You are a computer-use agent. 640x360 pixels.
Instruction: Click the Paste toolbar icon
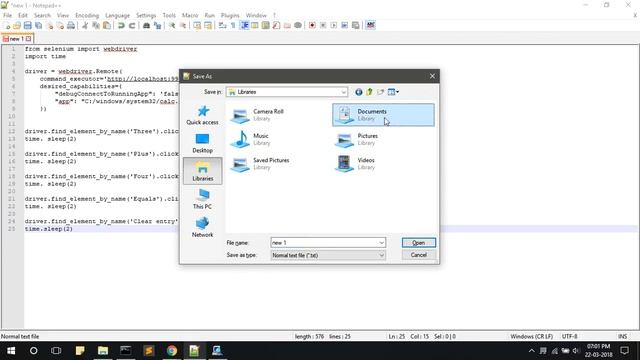(x=107, y=25)
